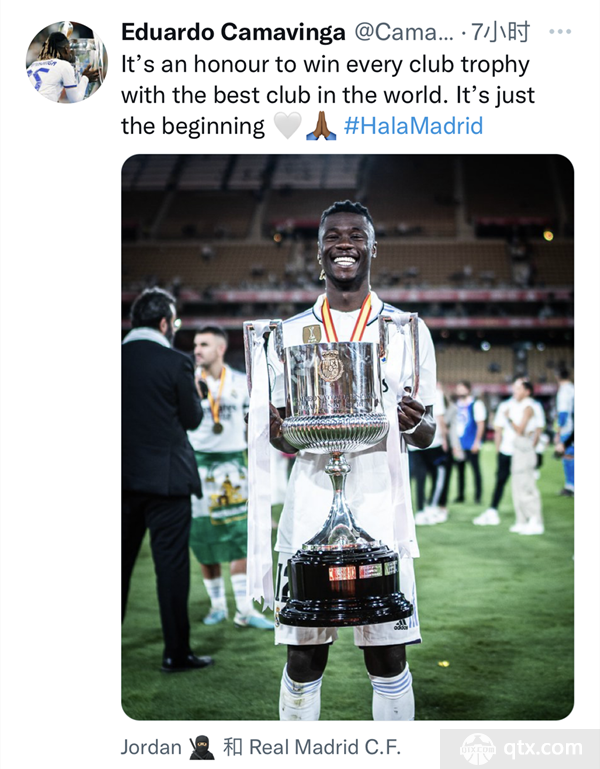Click the adidas logo on the shorts
The image size is (600, 769).
point(401,626)
